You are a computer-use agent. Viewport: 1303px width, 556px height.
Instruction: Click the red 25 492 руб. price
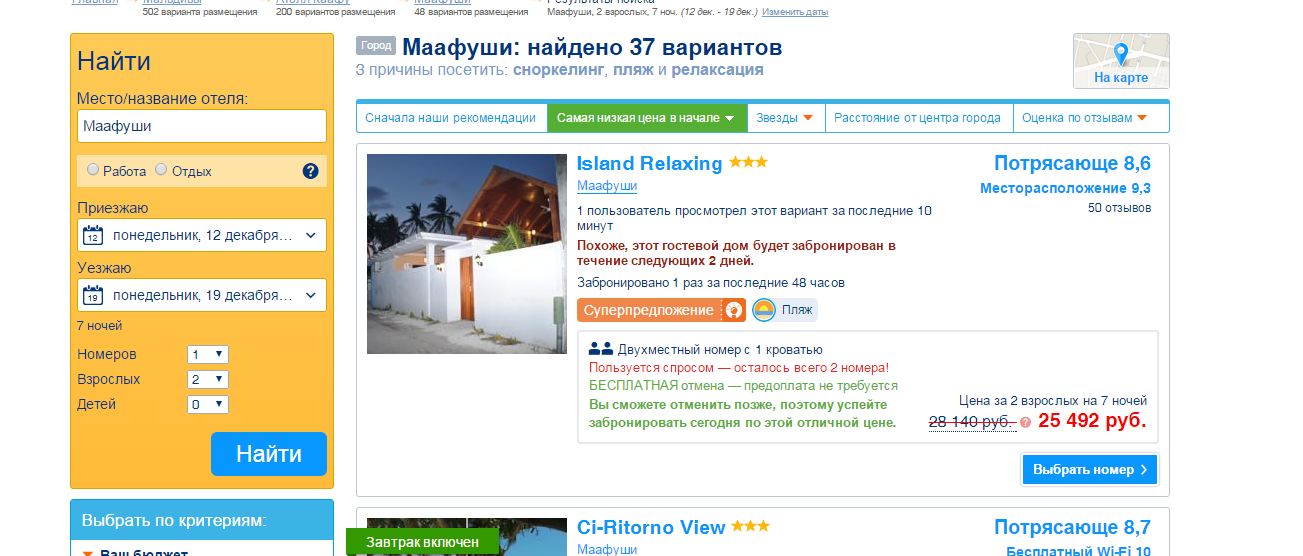coord(1092,421)
